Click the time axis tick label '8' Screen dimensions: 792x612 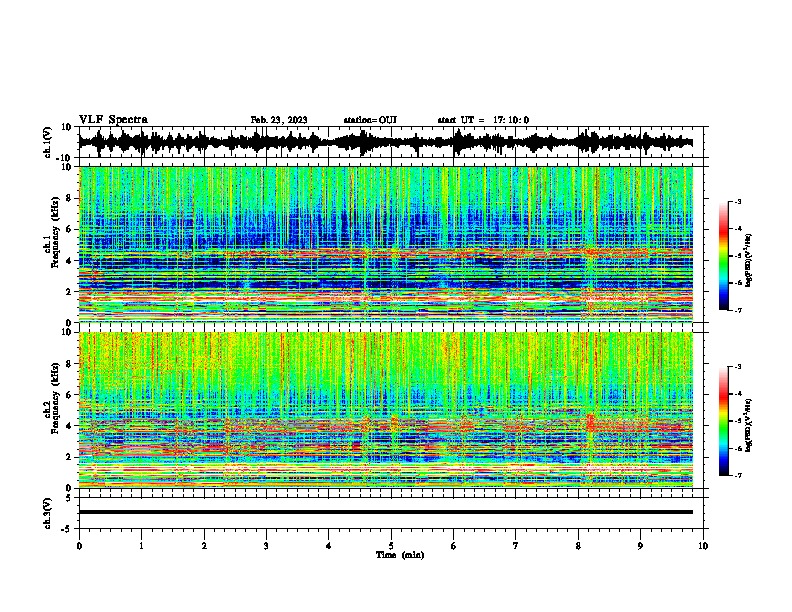(x=578, y=546)
